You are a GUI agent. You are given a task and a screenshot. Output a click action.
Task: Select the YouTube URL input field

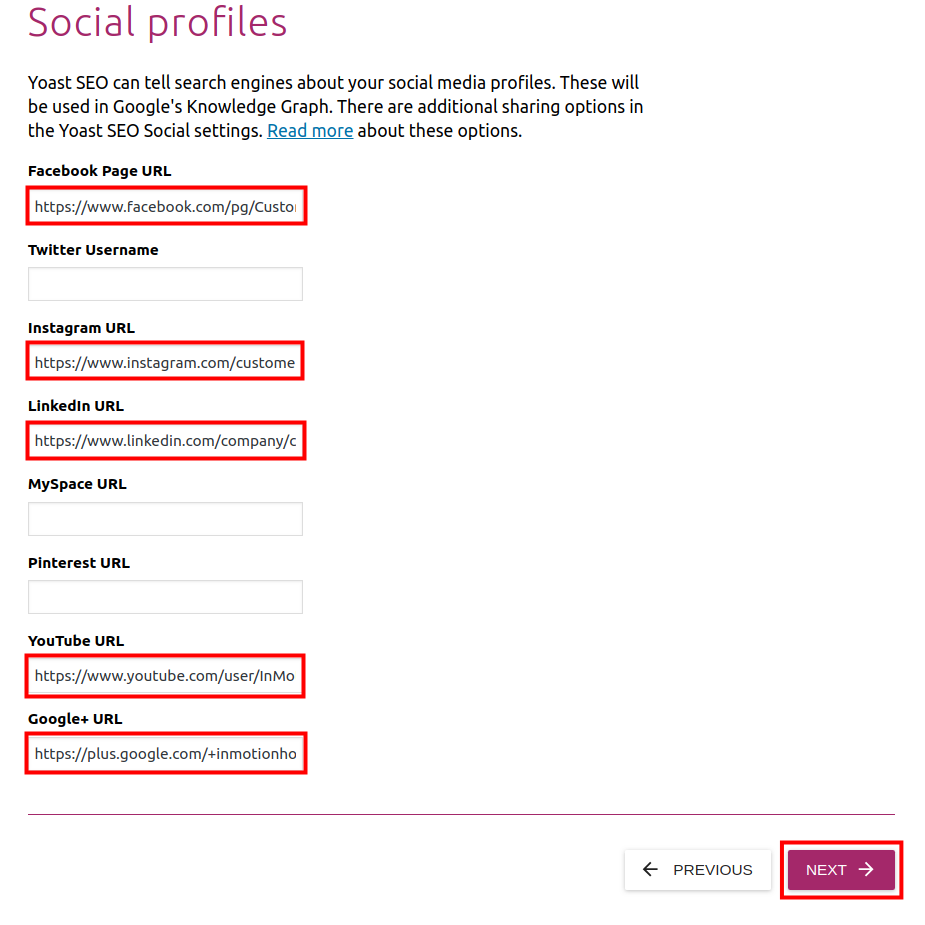coord(165,676)
